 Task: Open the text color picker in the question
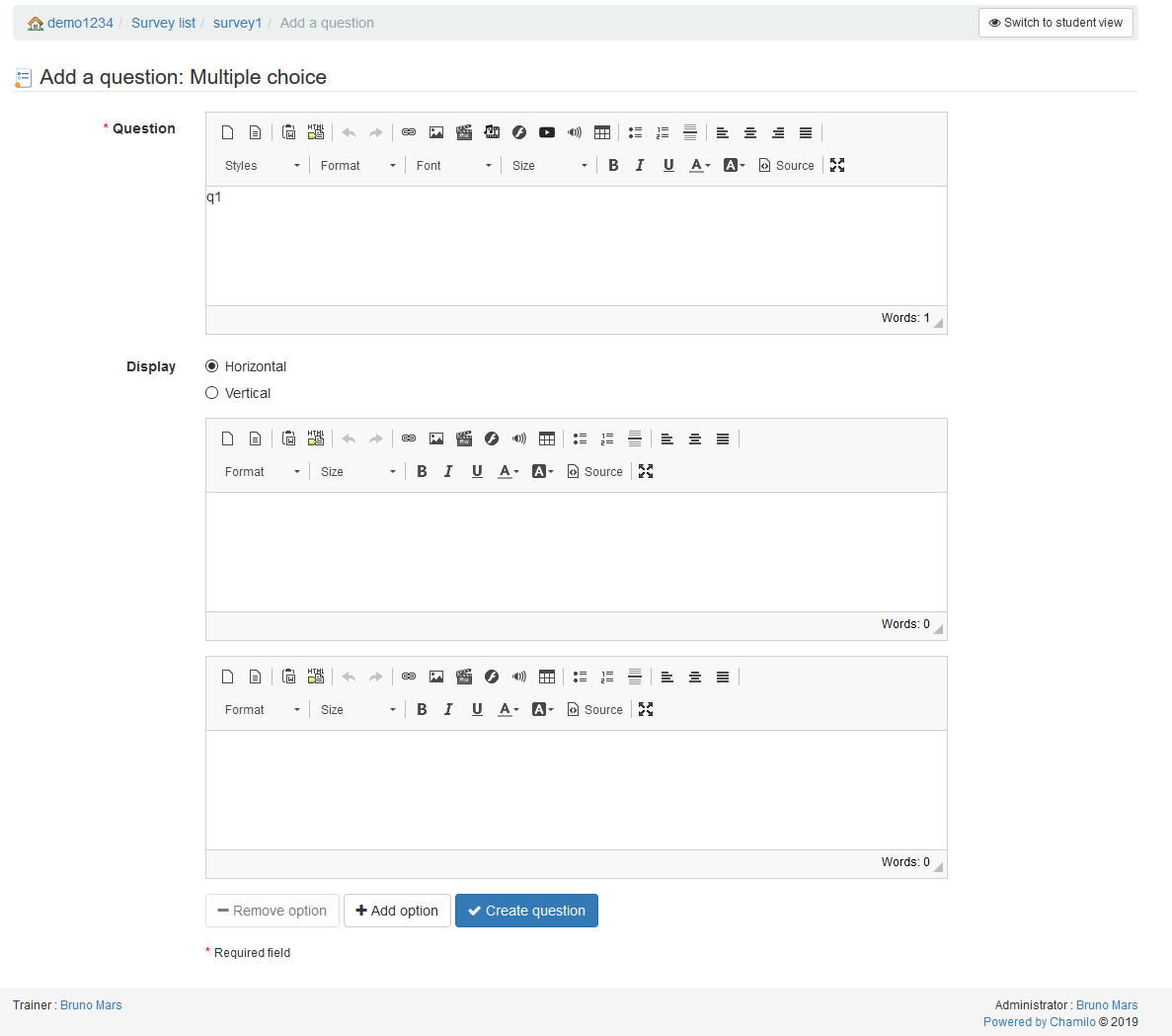tap(697, 165)
